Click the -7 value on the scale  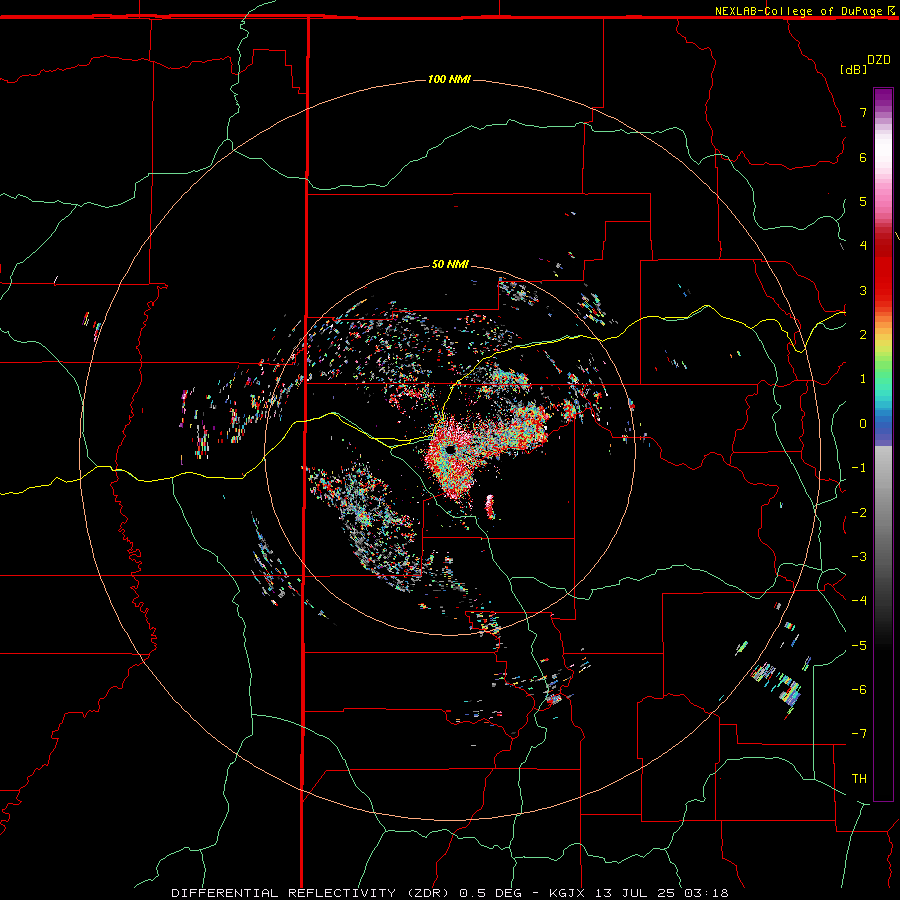tap(859, 734)
